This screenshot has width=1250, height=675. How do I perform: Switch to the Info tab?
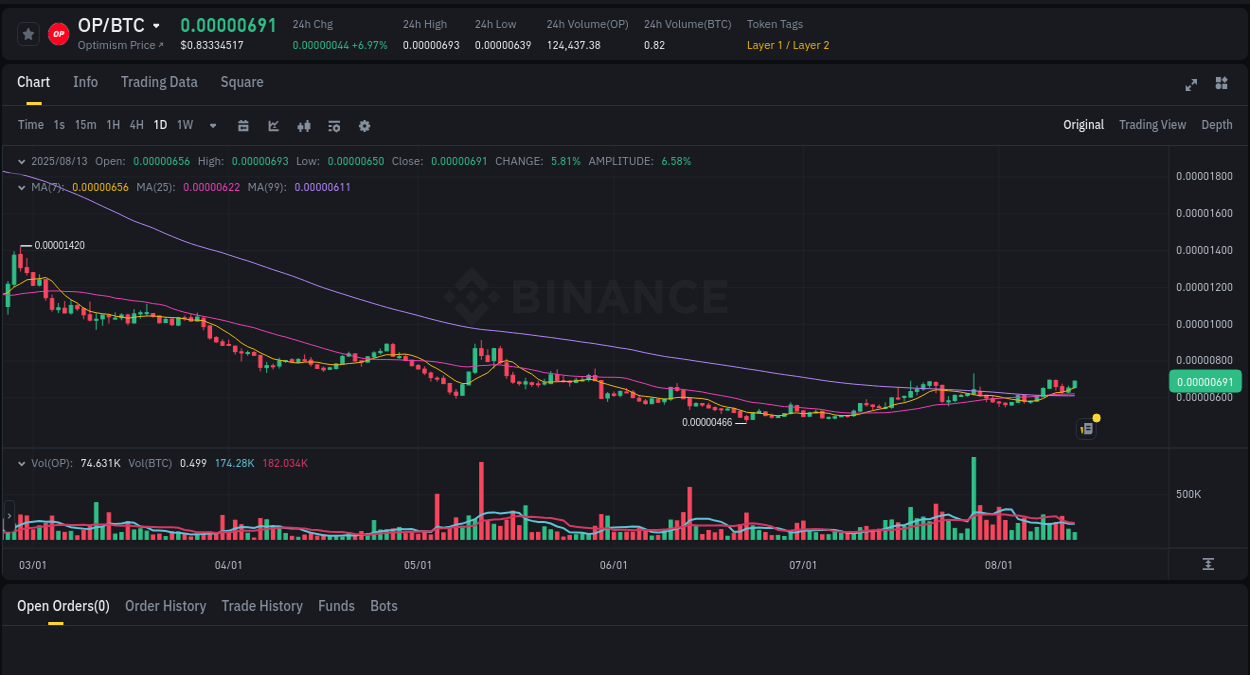[x=85, y=82]
